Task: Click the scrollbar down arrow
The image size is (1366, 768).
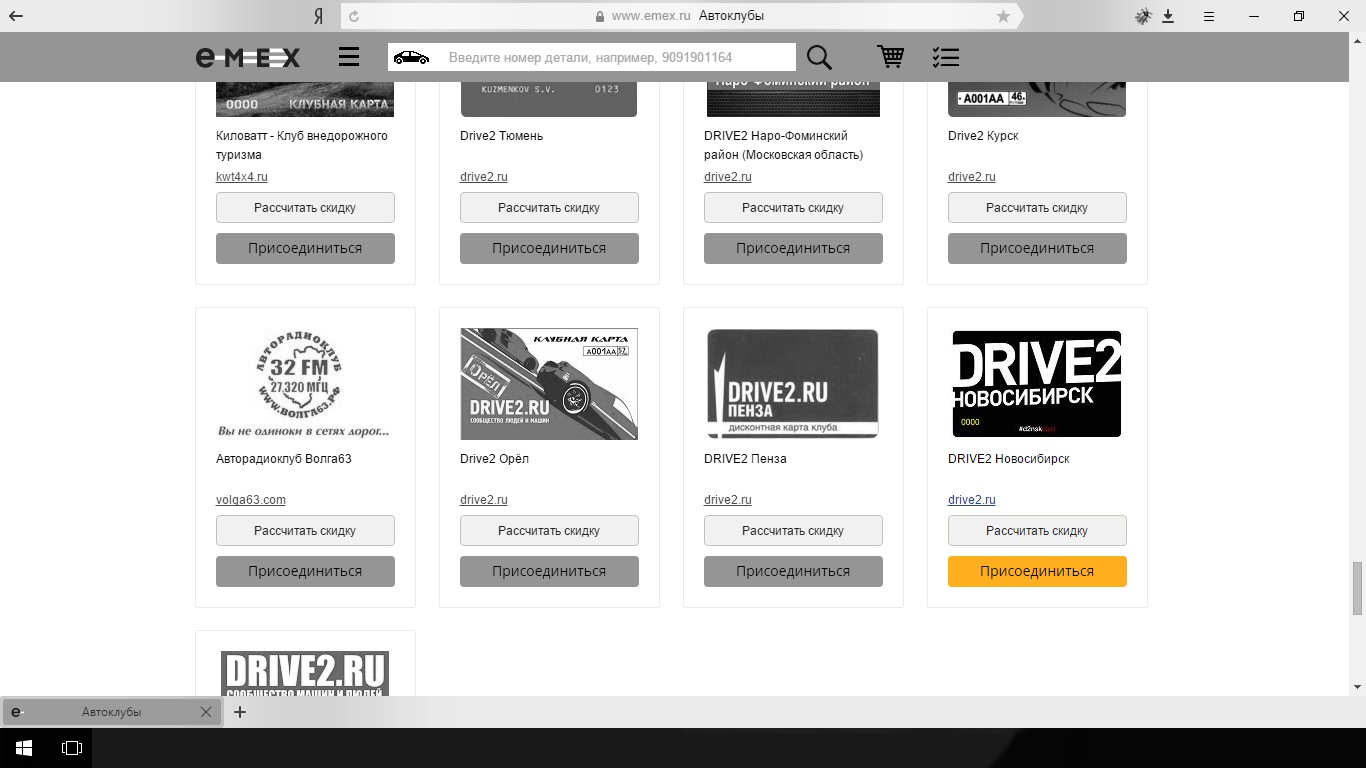Action: click(1357, 687)
